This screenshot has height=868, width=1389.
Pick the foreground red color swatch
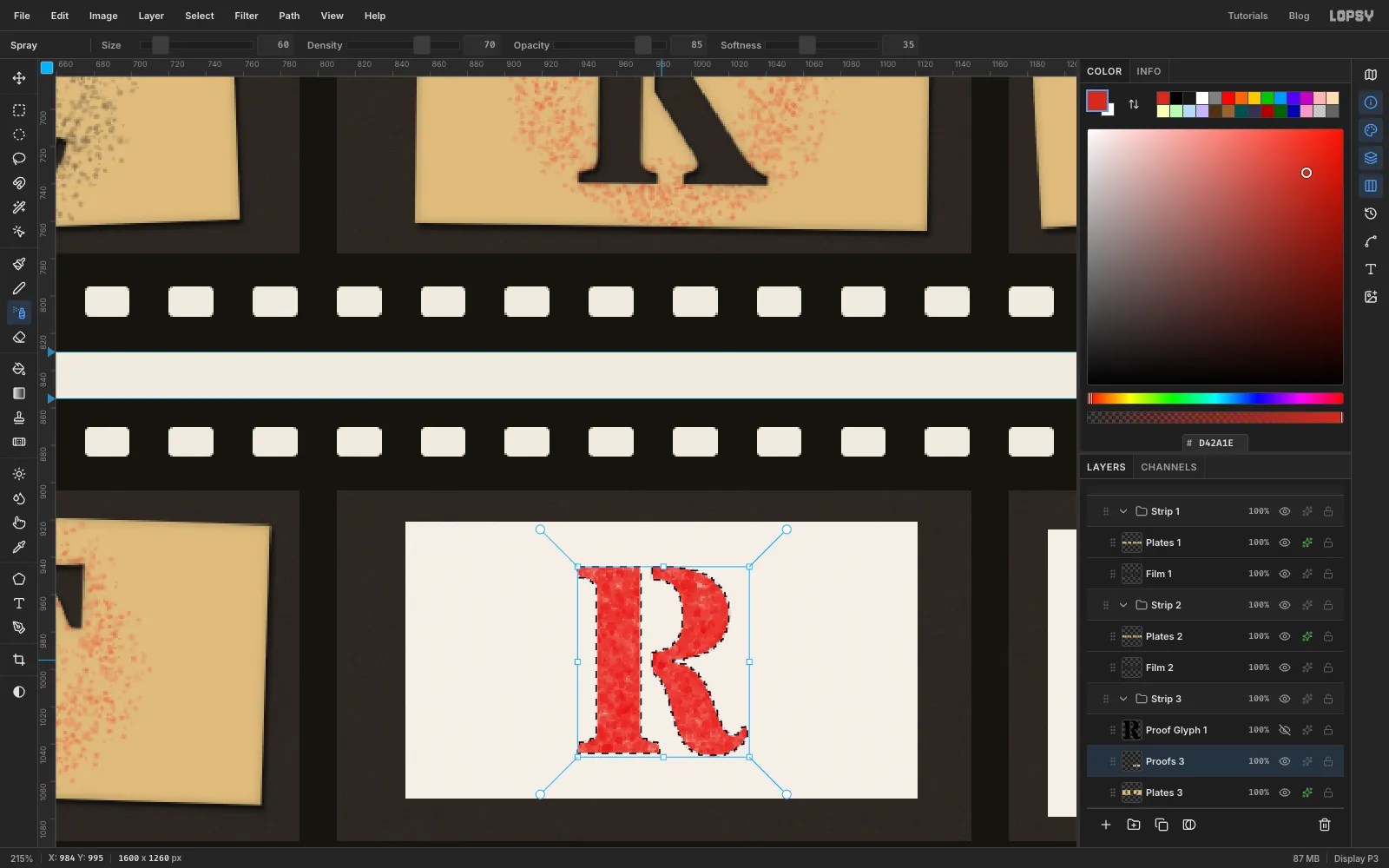[1097, 101]
